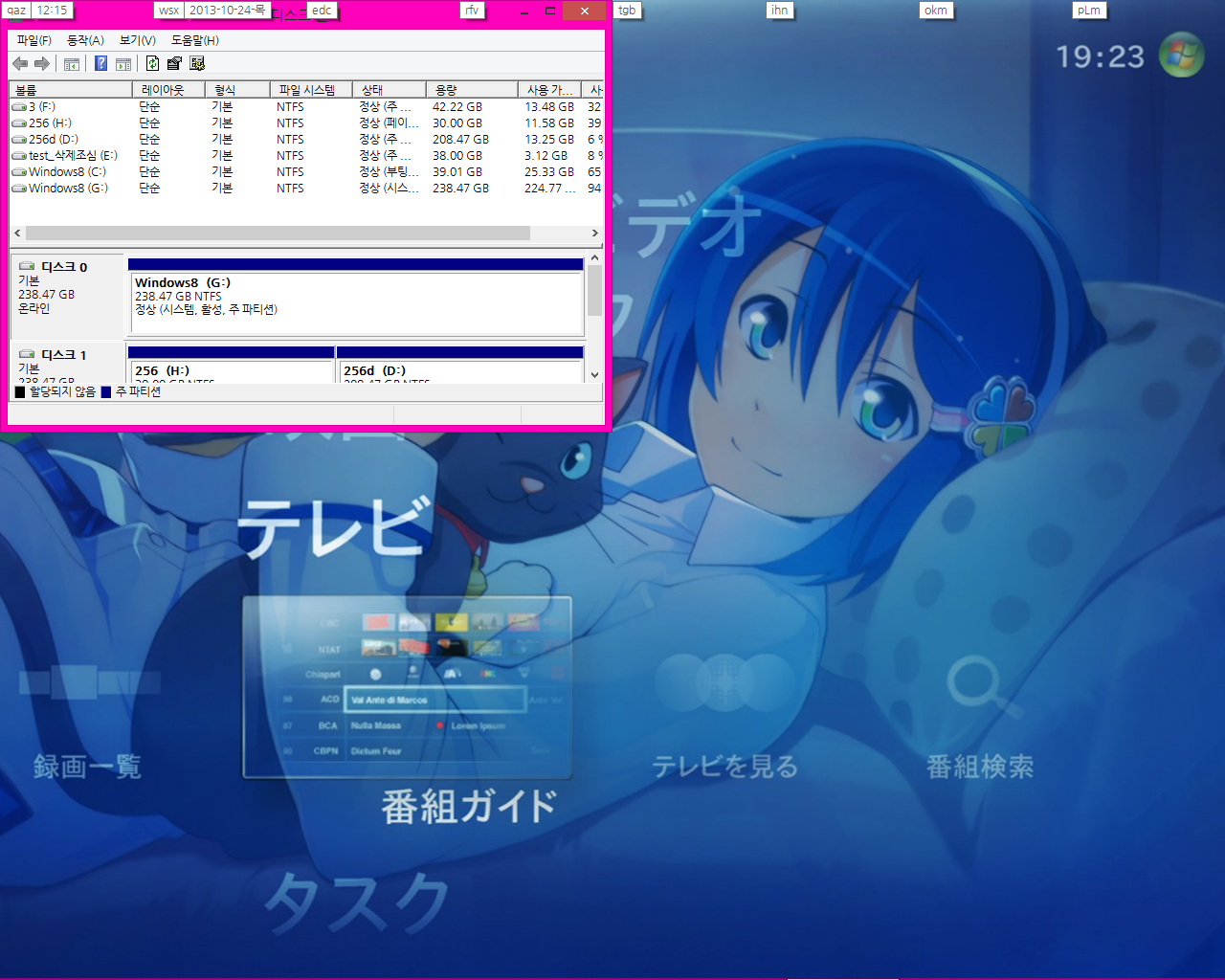The image size is (1225, 980).
Task: Sort by the 용량 column header
Action: tap(472, 90)
